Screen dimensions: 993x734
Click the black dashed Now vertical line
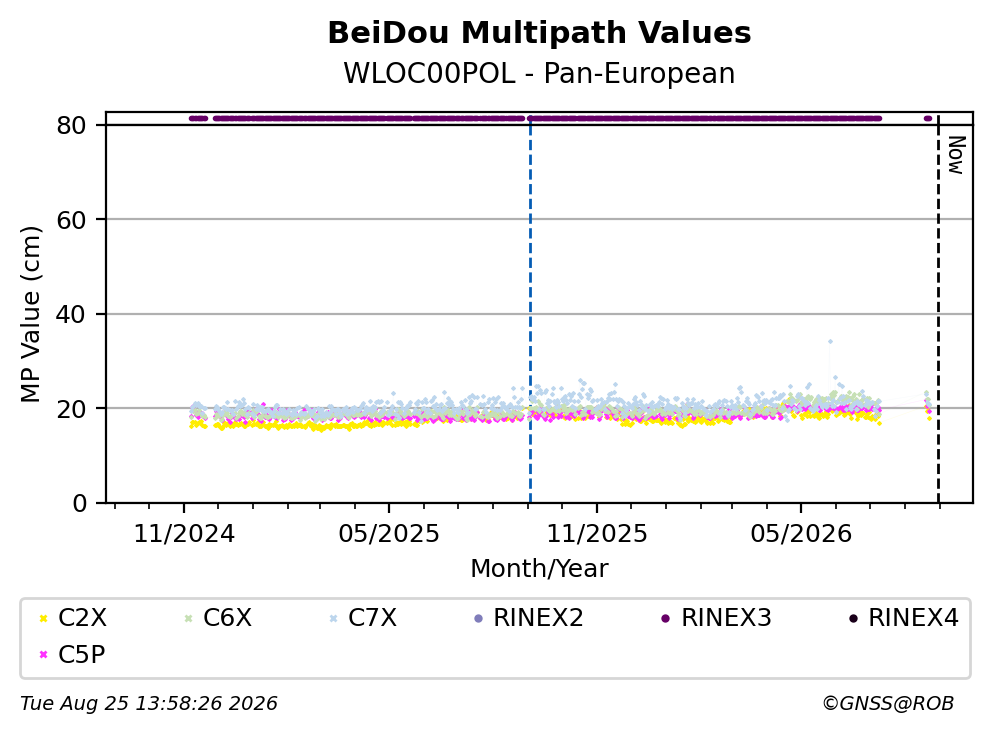[x=939, y=308]
